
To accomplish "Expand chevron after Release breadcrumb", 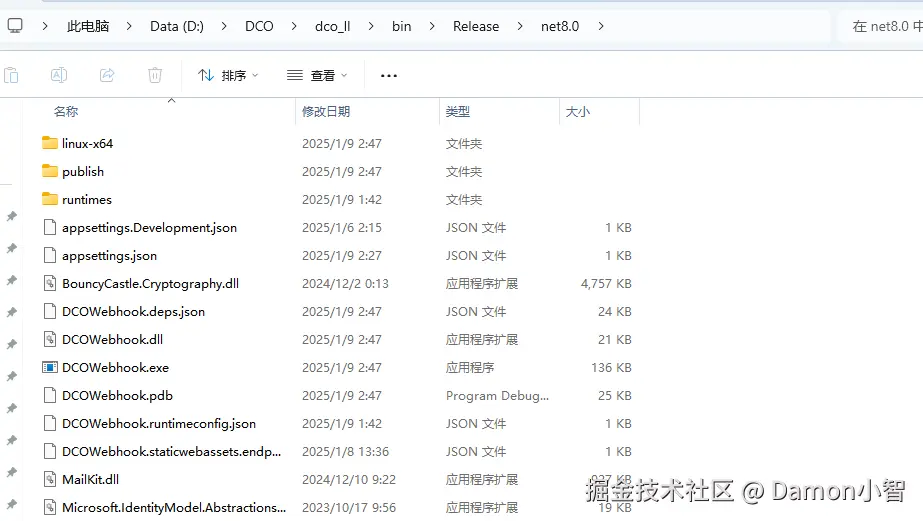I will coord(520,26).
